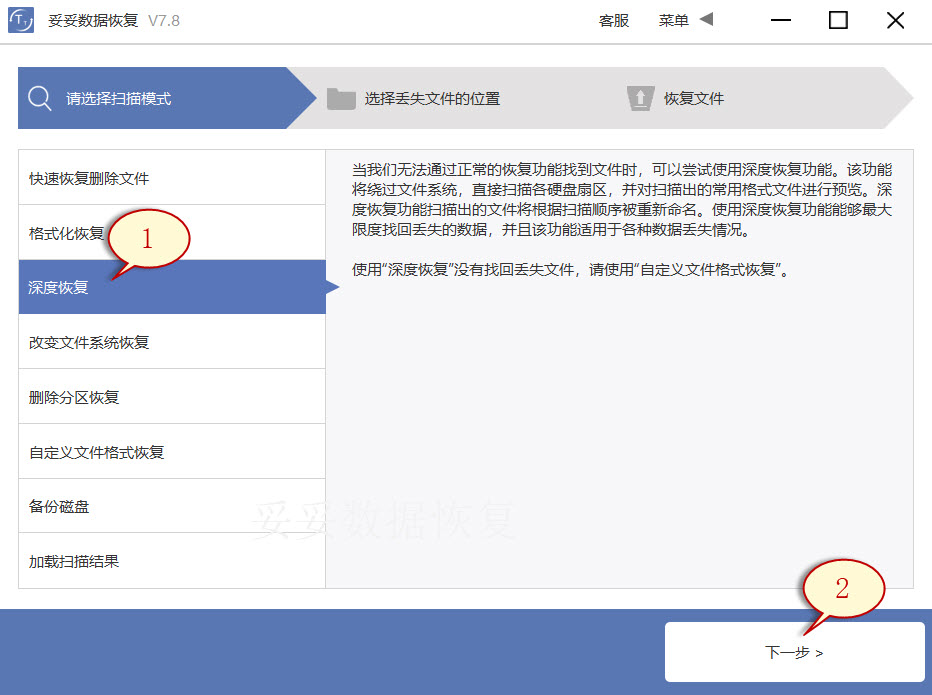The height and width of the screenshot is (695, 932).
Task: Click the magnifier icon in scan mode step
Action: 40,98
